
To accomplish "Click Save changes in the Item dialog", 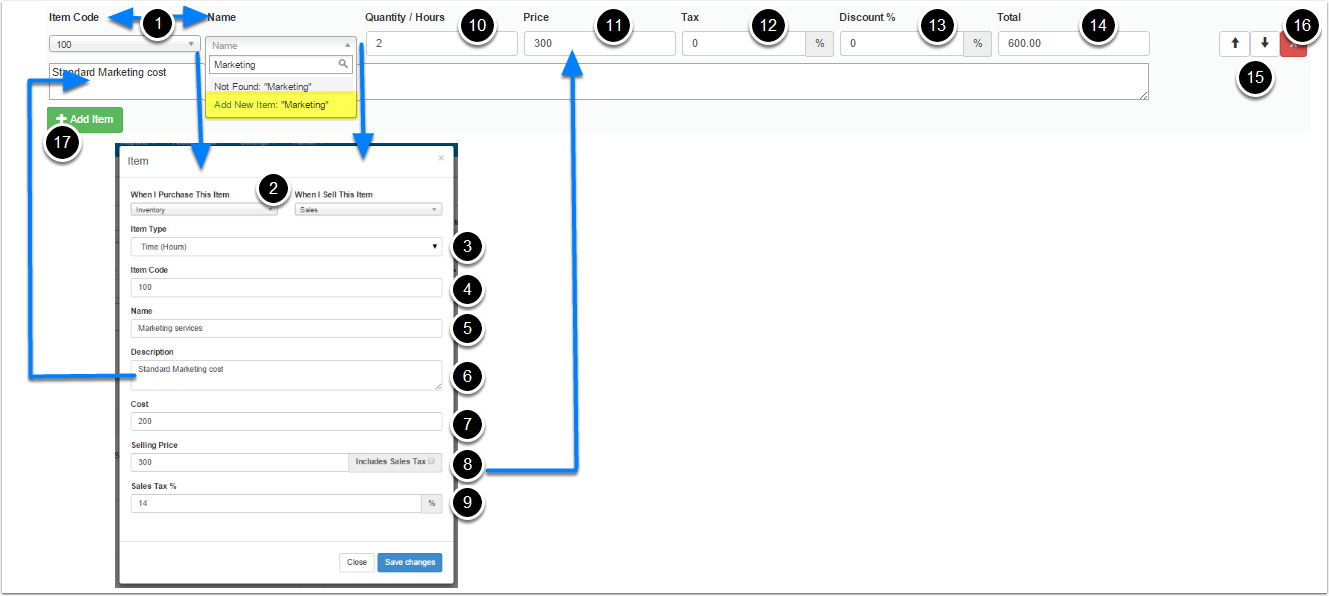I will coord(409,562).
